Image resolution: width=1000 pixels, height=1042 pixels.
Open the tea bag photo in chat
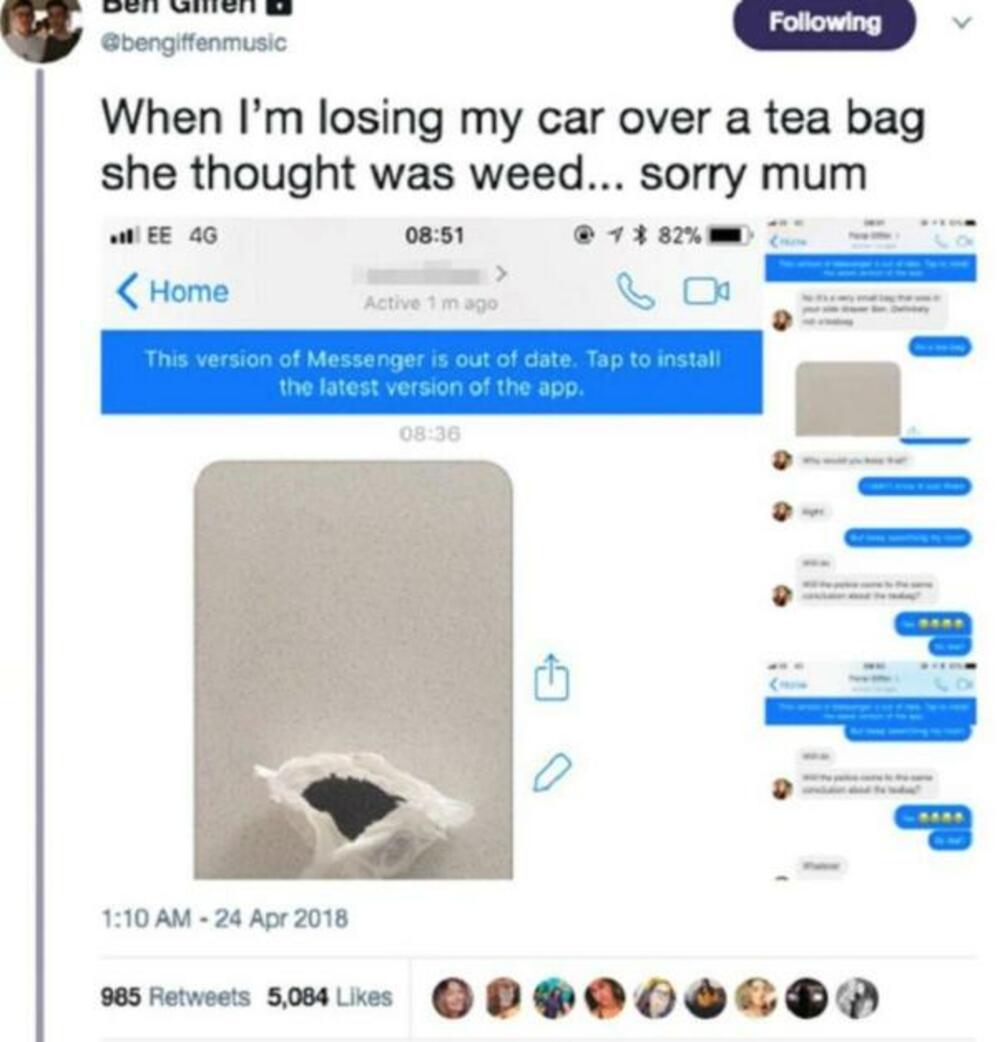353,670
